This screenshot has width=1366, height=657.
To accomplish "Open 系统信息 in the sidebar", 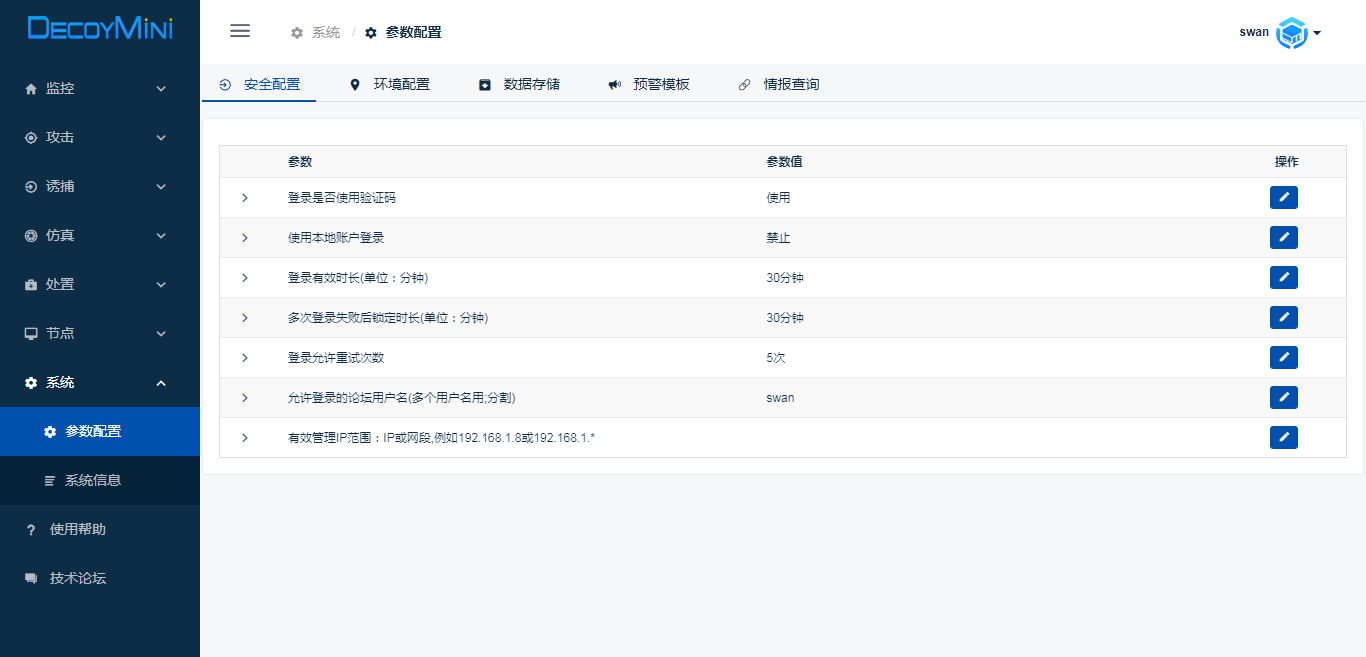I will 93,480.
